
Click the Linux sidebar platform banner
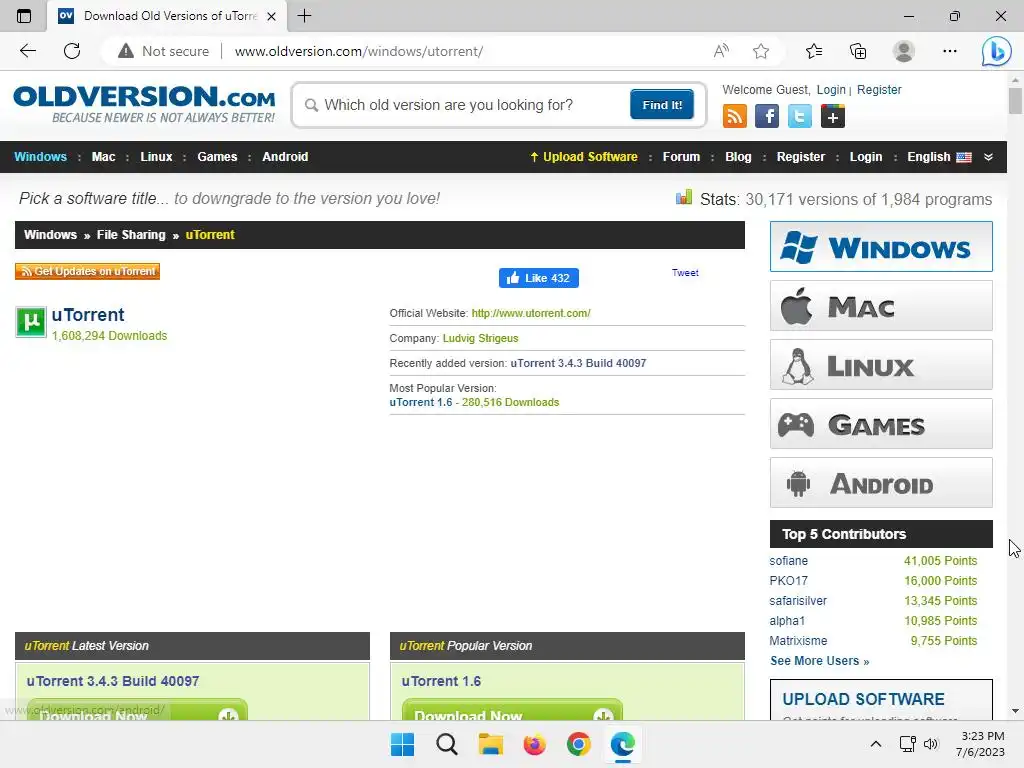coord(881,364)
